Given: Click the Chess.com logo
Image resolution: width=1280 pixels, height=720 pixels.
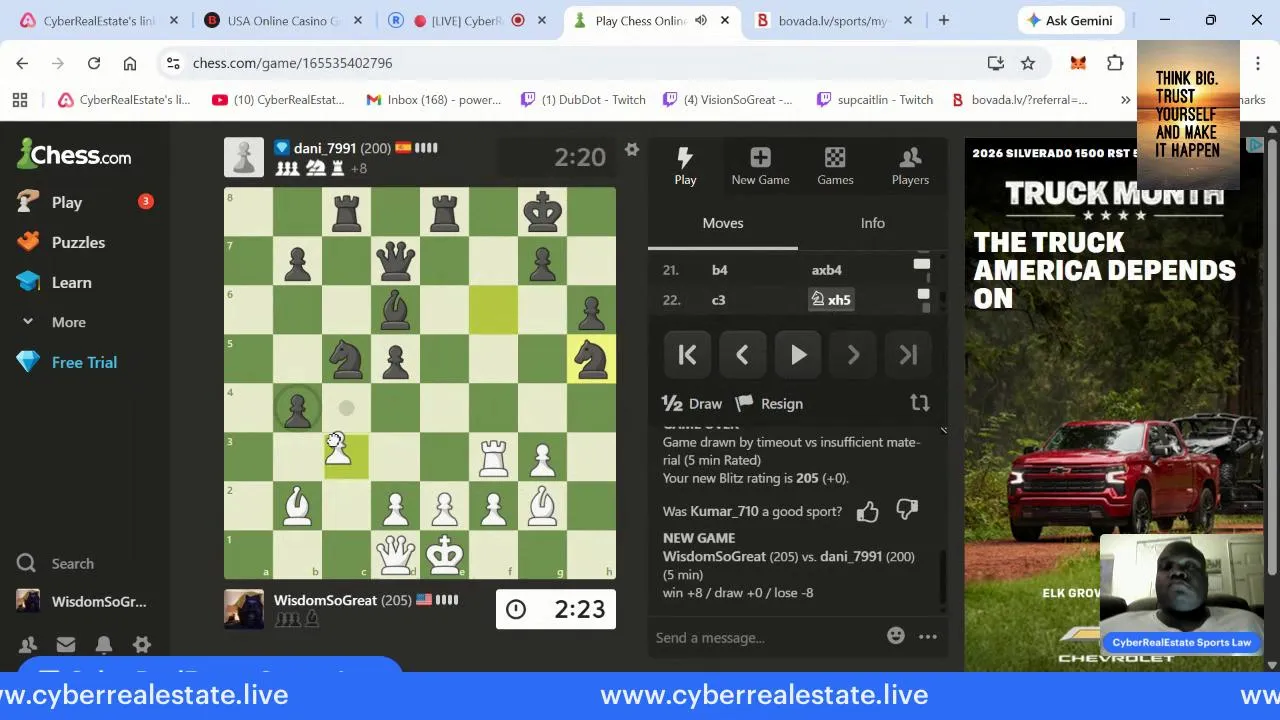Looking at the screenshot, I should point(74,155).
